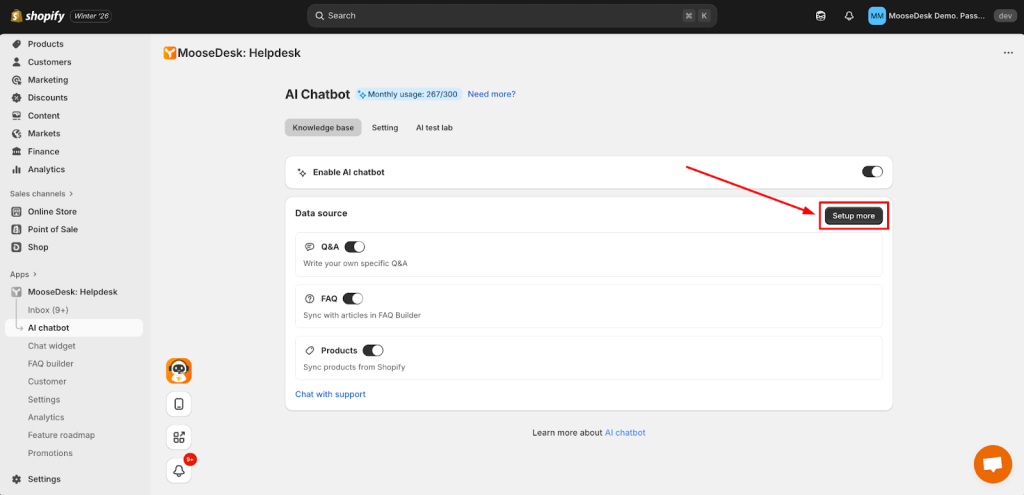Disable the Q&A data source toggle
The height and width of the screenshot is (495, 1024).
[x=355, y=247]
